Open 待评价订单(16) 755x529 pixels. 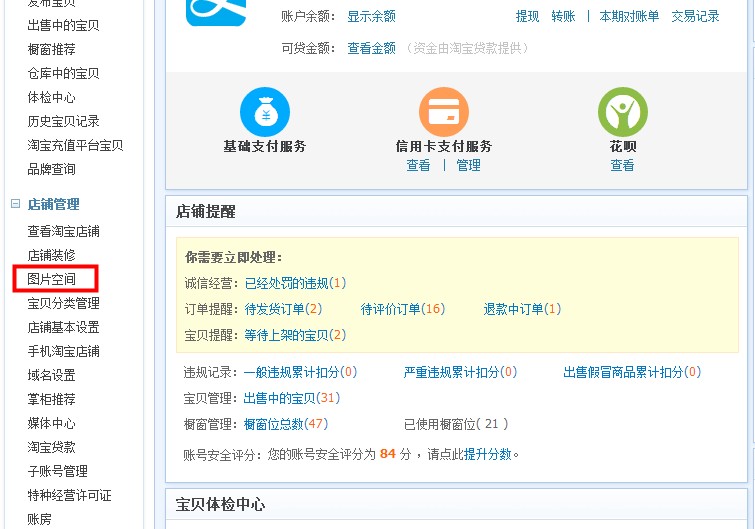click(x=403, y=309)
